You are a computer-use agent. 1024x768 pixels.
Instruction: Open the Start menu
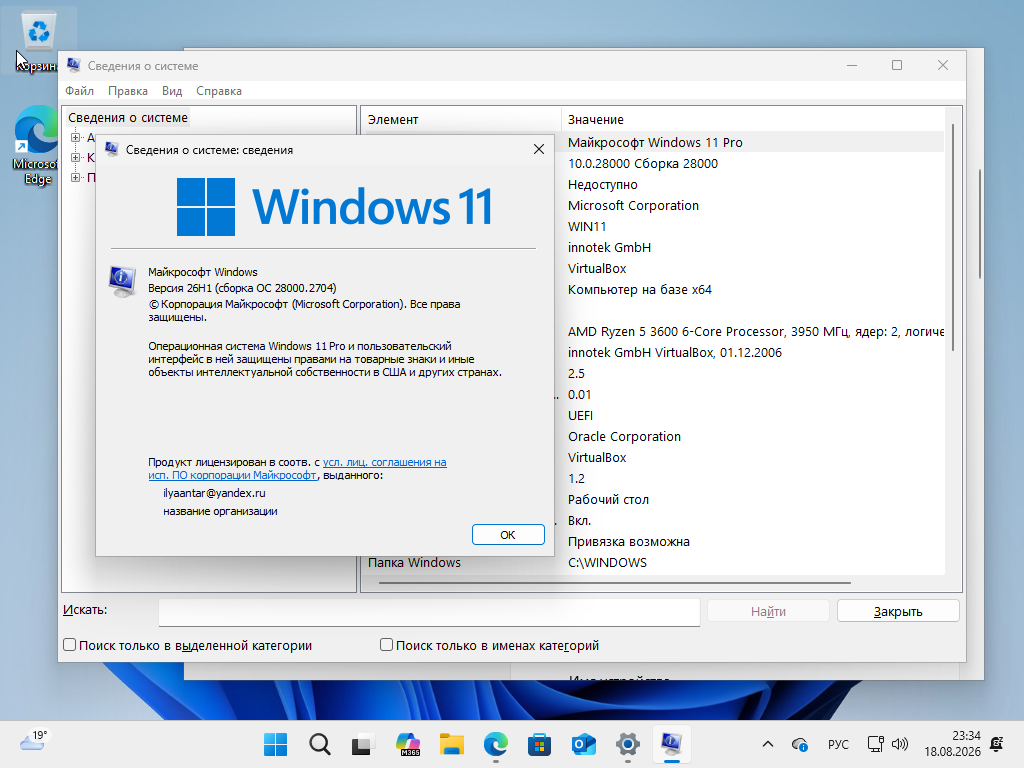pyautogui.click(x=275, y=744)
